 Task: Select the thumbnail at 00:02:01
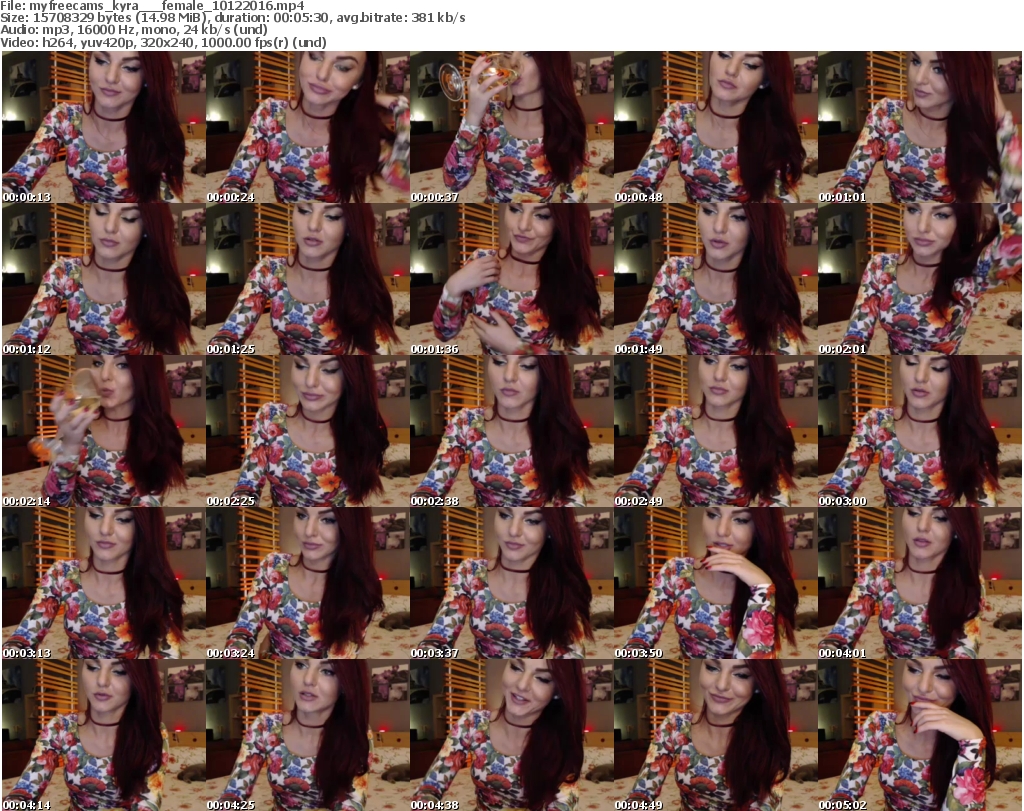[x=920, y=279]
